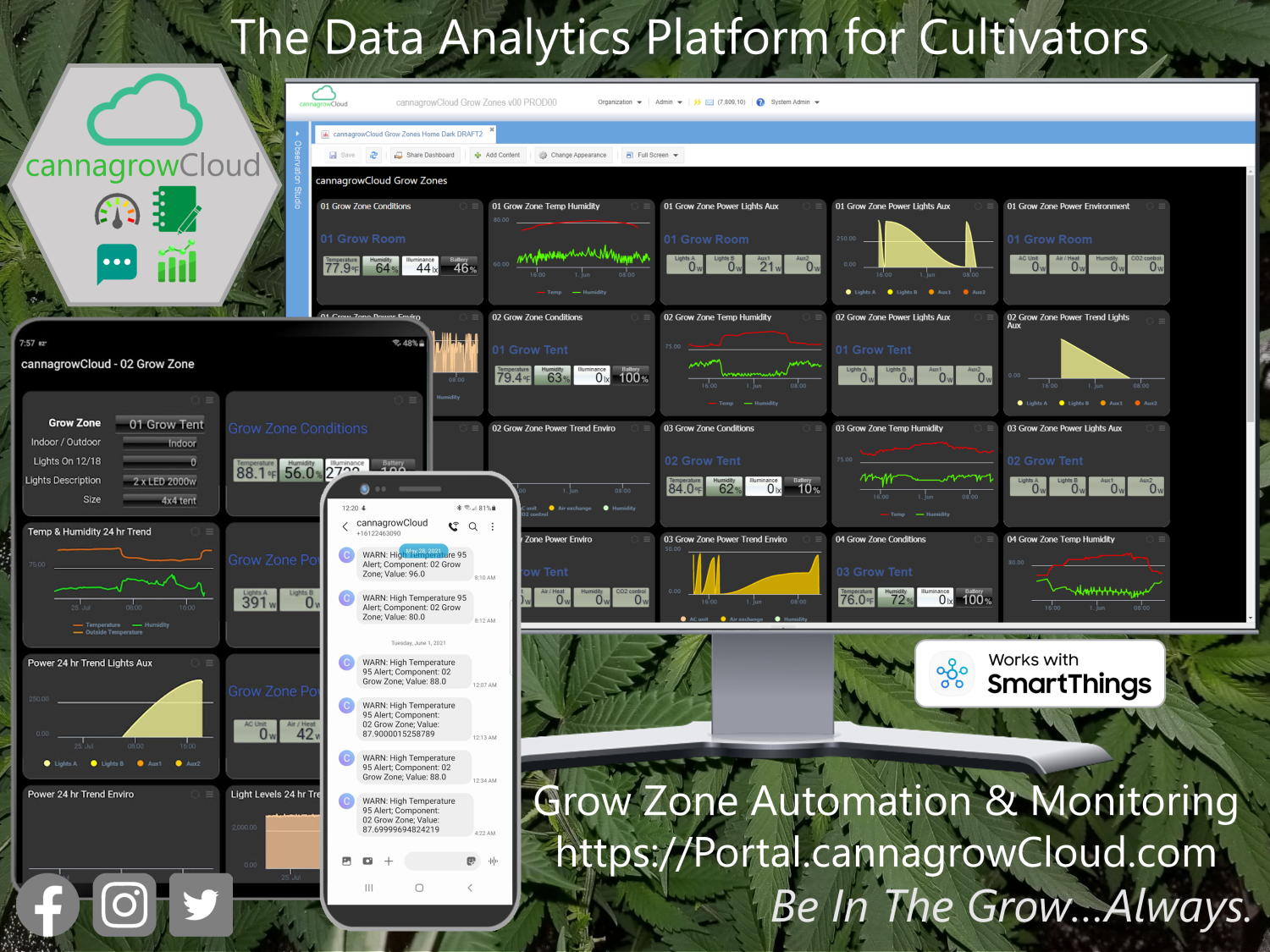The image size is (1270, 952).
Task: Open the help question mark icon
Action: (760, 102)
